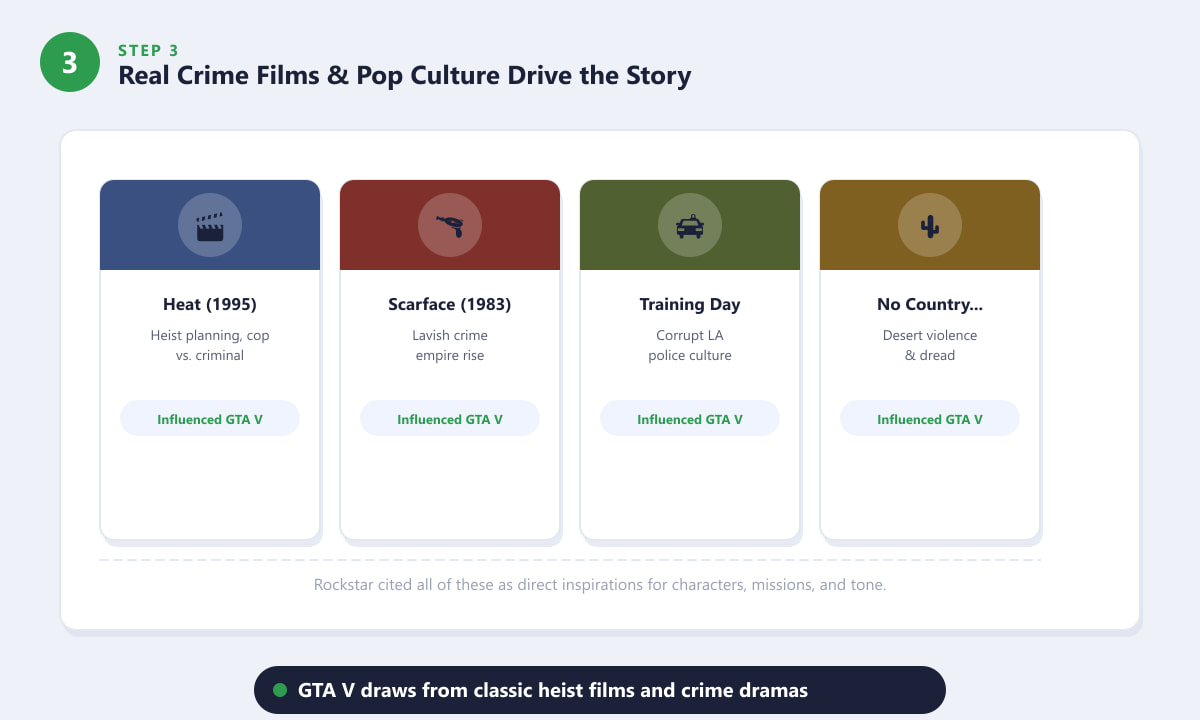Click Influenced GTA V pill under Training Day
The width and height of the screenshot is (1200, 720).
(x=690, y=418)
